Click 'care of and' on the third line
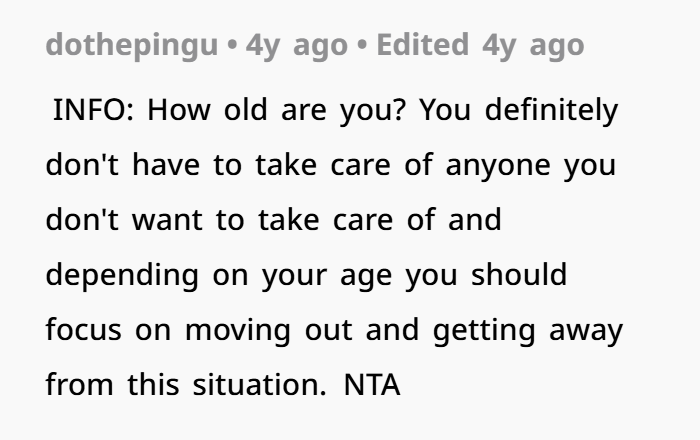The height and width of the screenshot is (440, 700). pyautogui.click(x=408, y=219)
